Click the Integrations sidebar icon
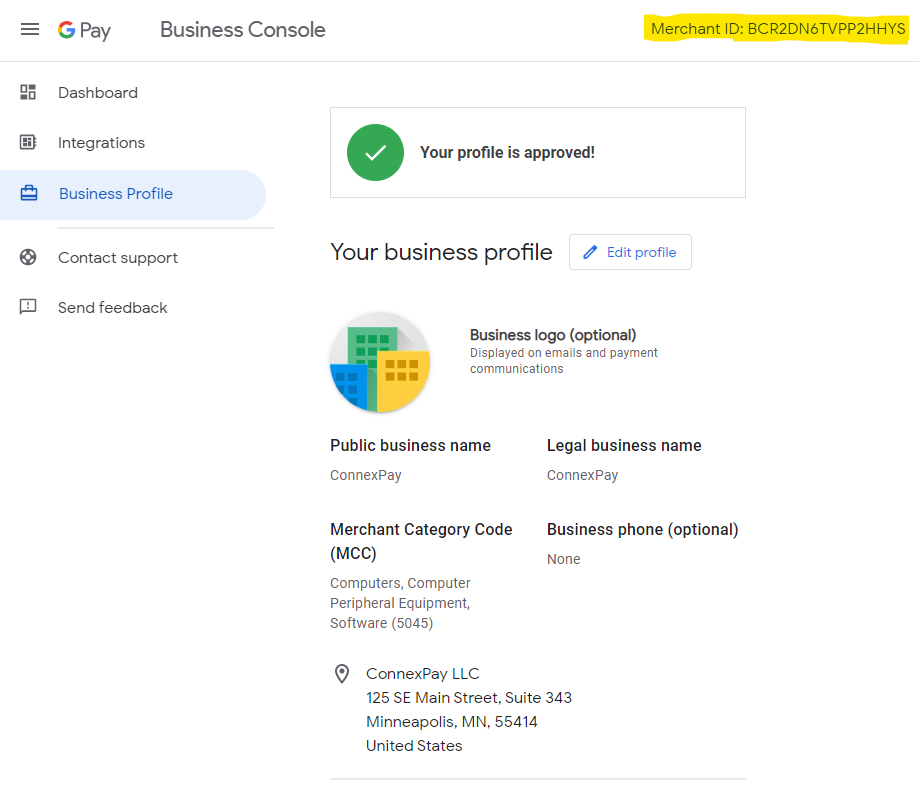Image resolution: width=919 pixels, height=785 pixels. click(28, 142)
